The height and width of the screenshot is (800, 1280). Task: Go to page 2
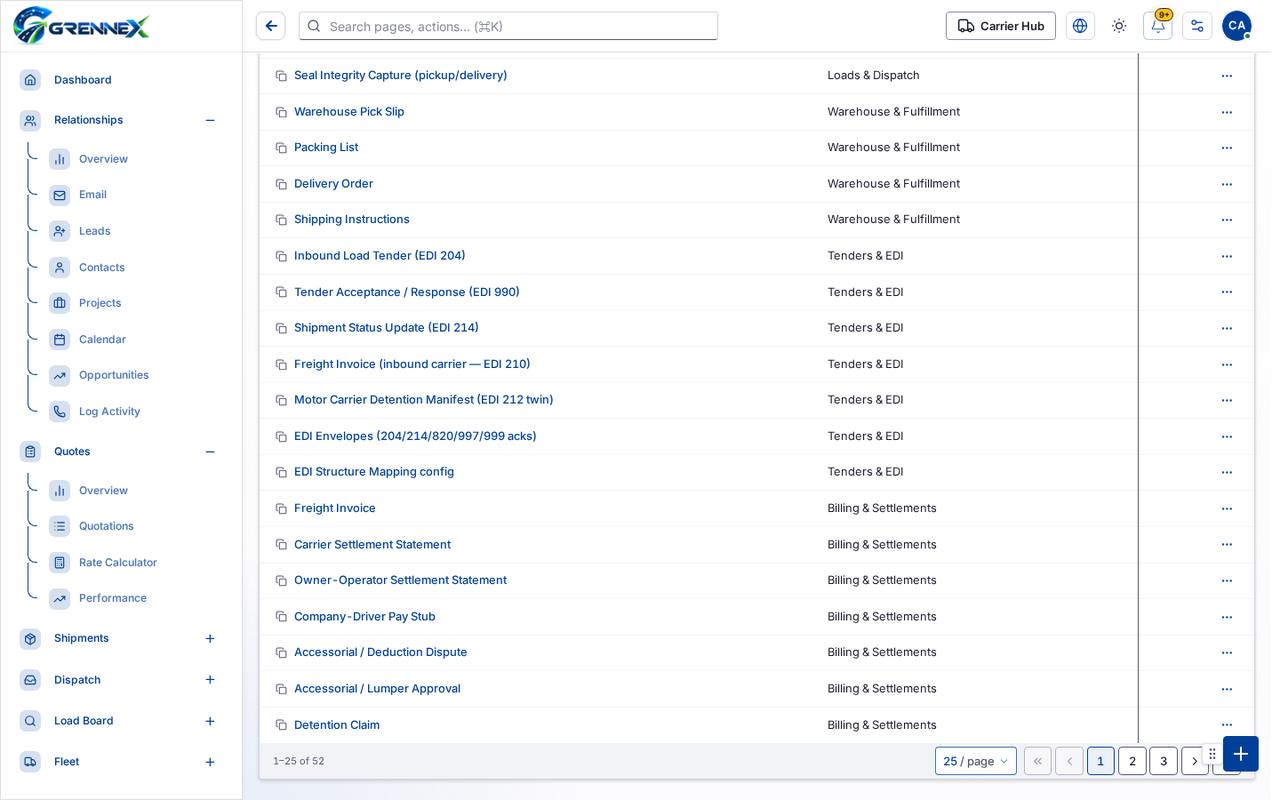click(1132, 761)
